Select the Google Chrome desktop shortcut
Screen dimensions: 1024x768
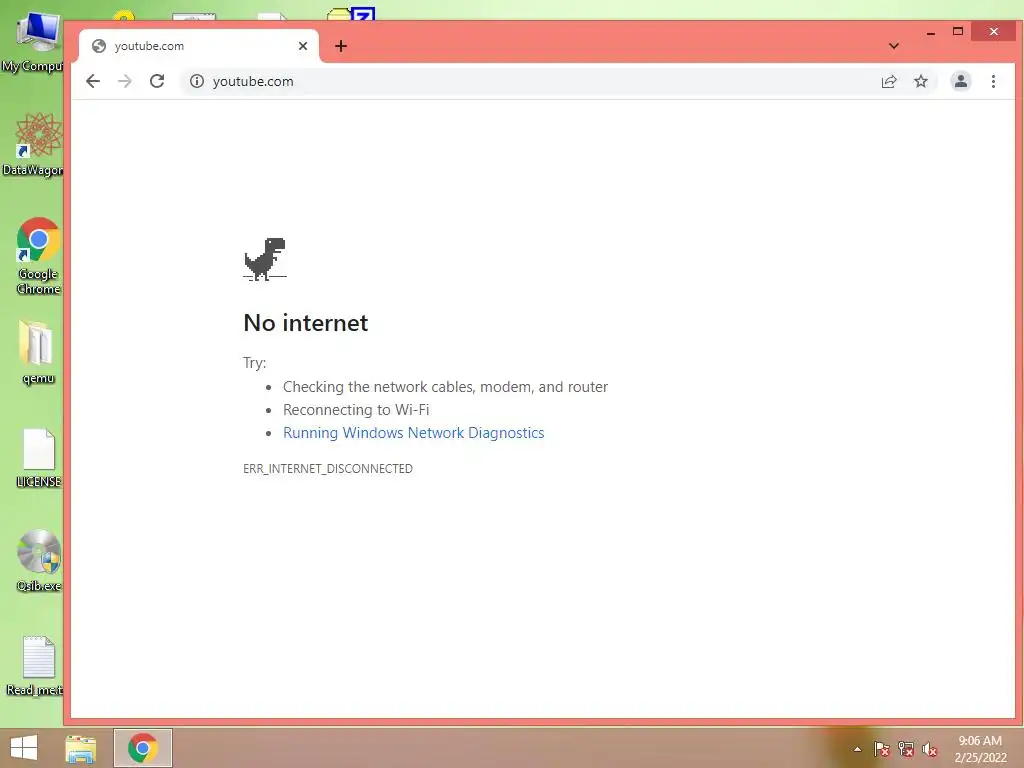pyautogui.click(x=38, y=255)
